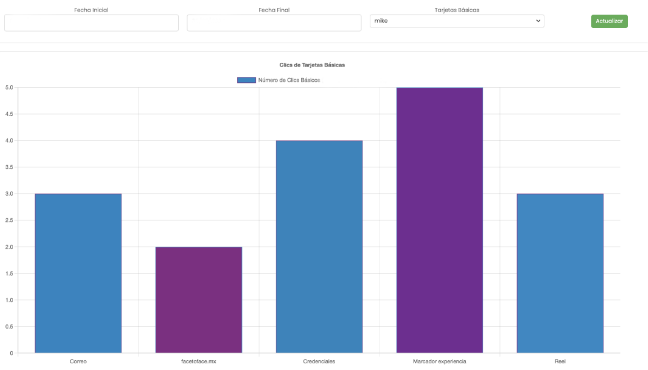Image resolution: width=648 pixels, height=370 pixels.
Task: Click the Correo bar in chart
Action: pyautogui.click(x=78, y=273)
